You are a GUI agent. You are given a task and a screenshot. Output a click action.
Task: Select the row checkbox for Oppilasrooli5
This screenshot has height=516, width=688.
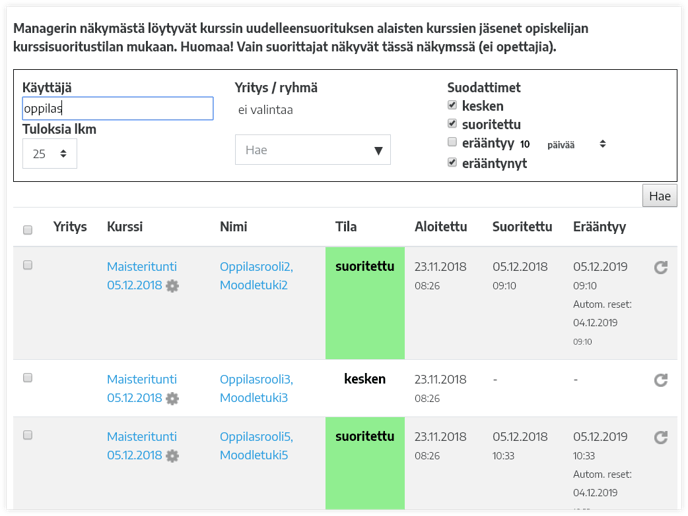pos(28,435)
